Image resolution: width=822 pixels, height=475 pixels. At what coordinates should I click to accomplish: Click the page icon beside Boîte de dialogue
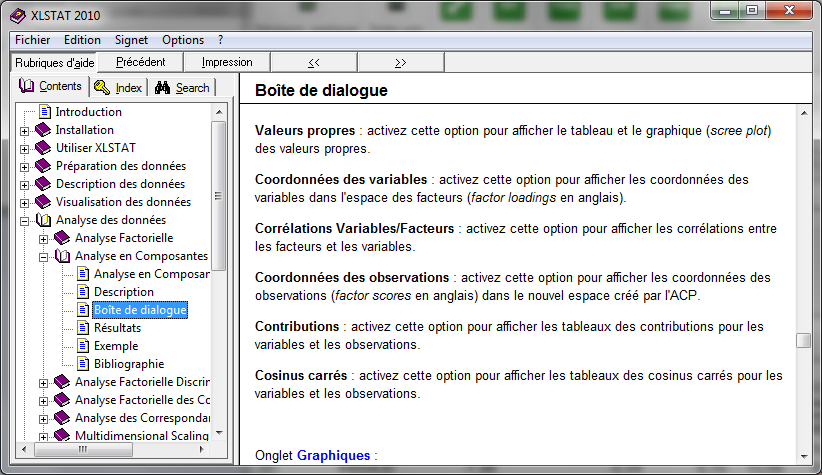tap(83, 310)
